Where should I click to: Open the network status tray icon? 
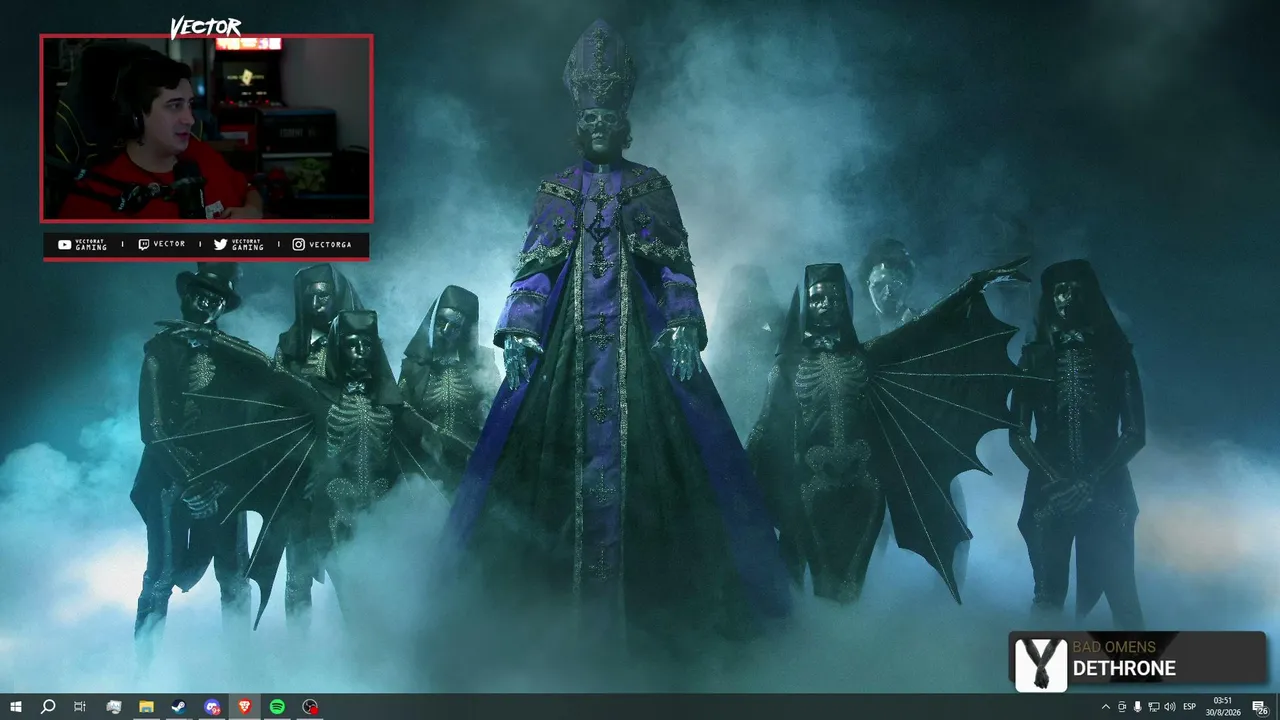(1153, 707)
